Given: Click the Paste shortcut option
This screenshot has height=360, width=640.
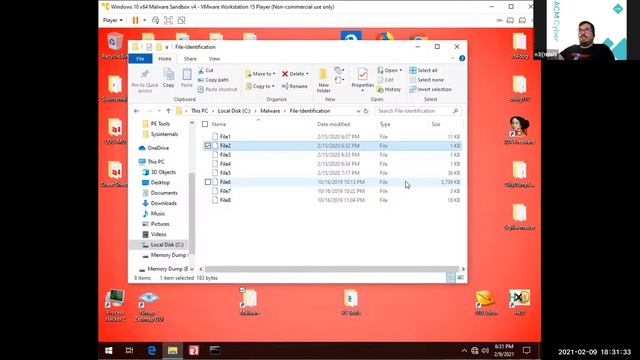Looking at the screenshot, I should (x=217, y=89).
